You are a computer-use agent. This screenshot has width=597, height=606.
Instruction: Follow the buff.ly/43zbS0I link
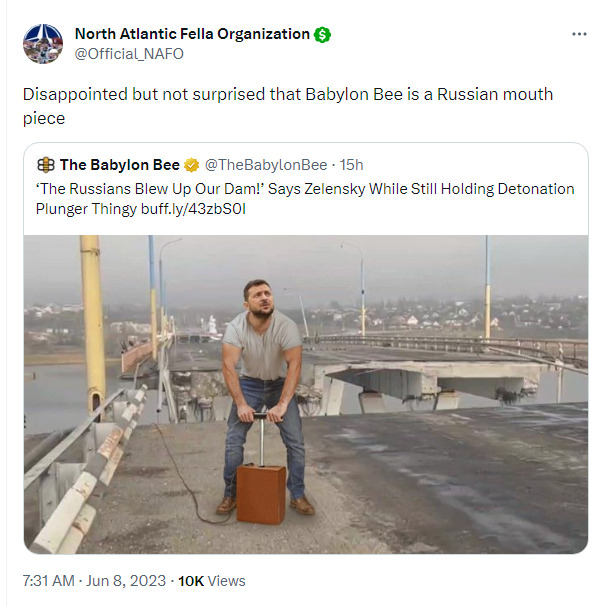[x=193, y=209]
